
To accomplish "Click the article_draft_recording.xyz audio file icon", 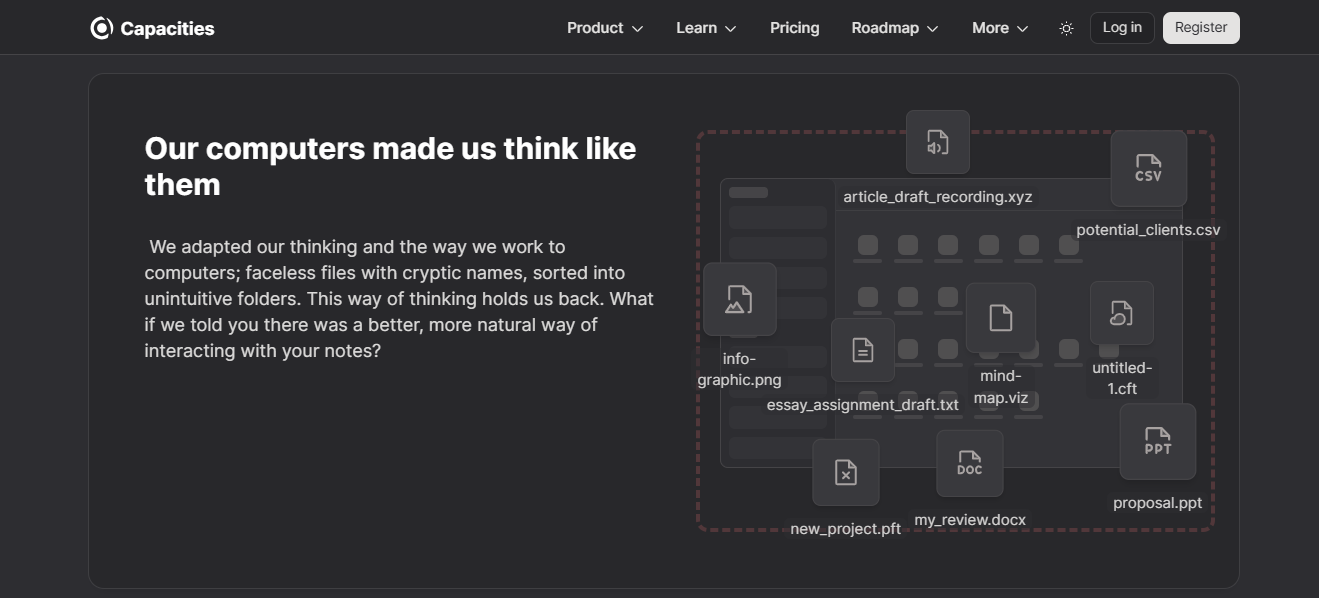I will 937,142.
